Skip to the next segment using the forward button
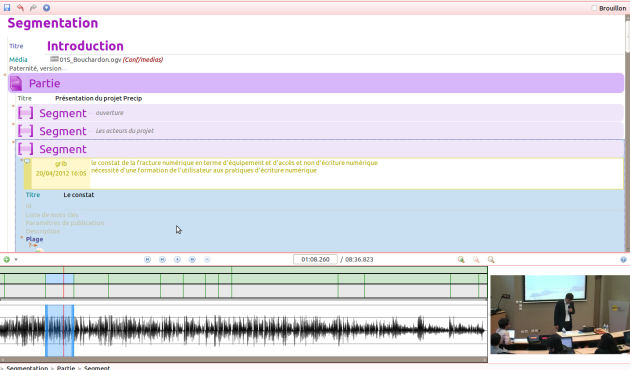The height and width of the screenshot is (370, 630). (x=192, y=260)
